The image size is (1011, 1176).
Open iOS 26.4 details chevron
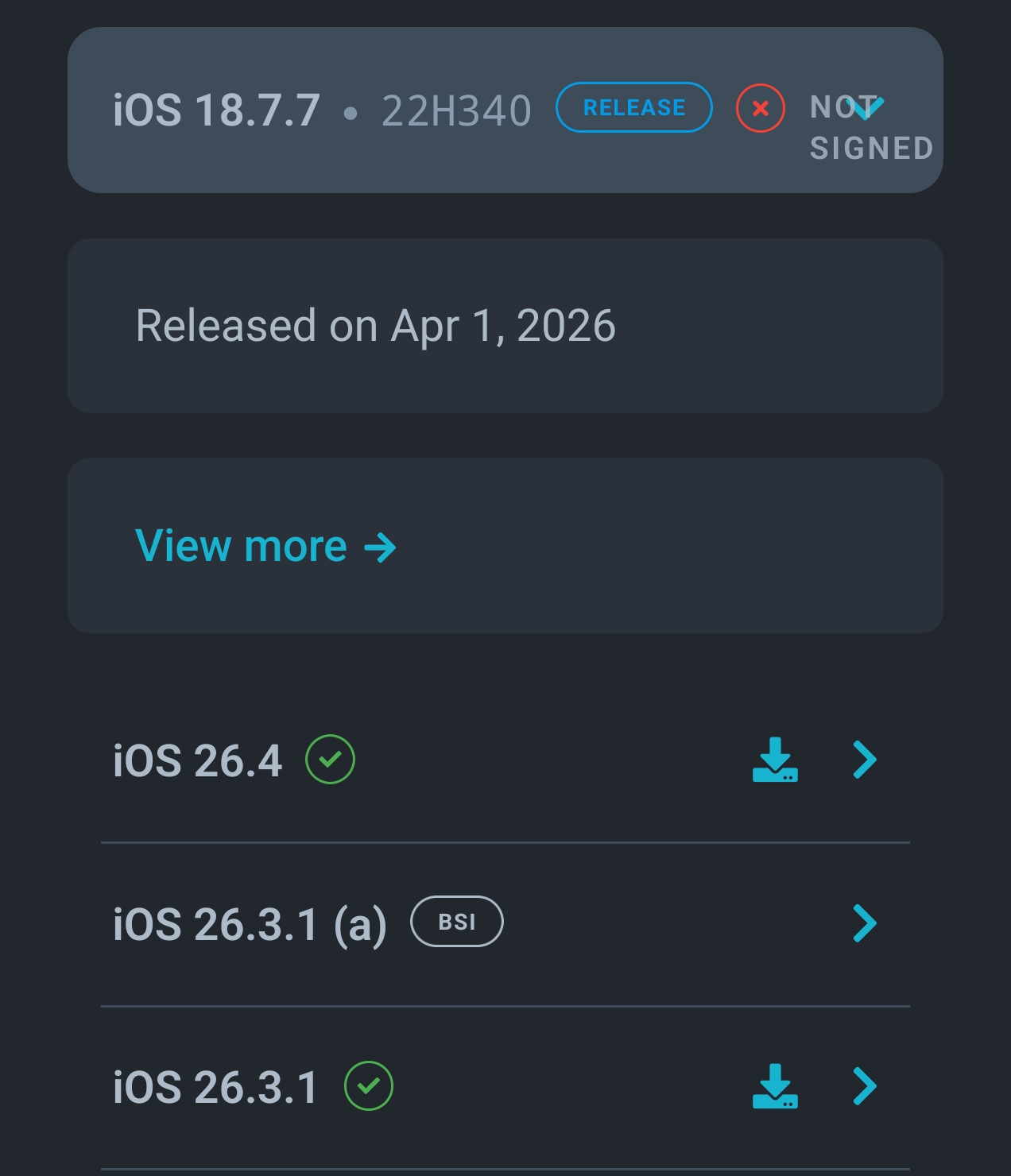point(865,760)
